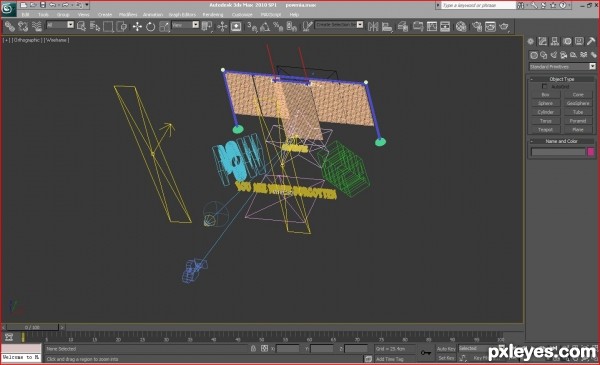Choose the Rectangular Selection Region tool

[x=108, y=26]
